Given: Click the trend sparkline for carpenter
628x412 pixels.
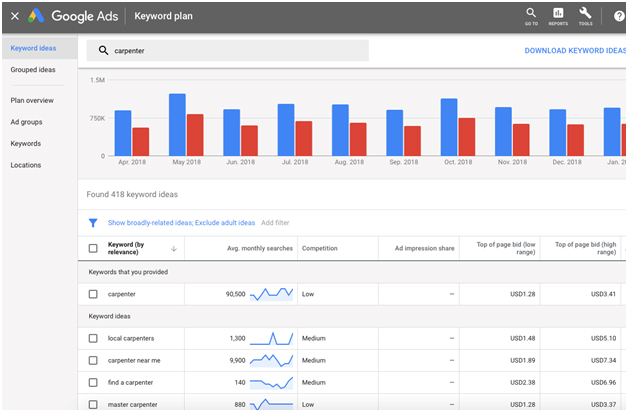Looking at the screenshot, I should pyautogui.click(x=272, y=294).
